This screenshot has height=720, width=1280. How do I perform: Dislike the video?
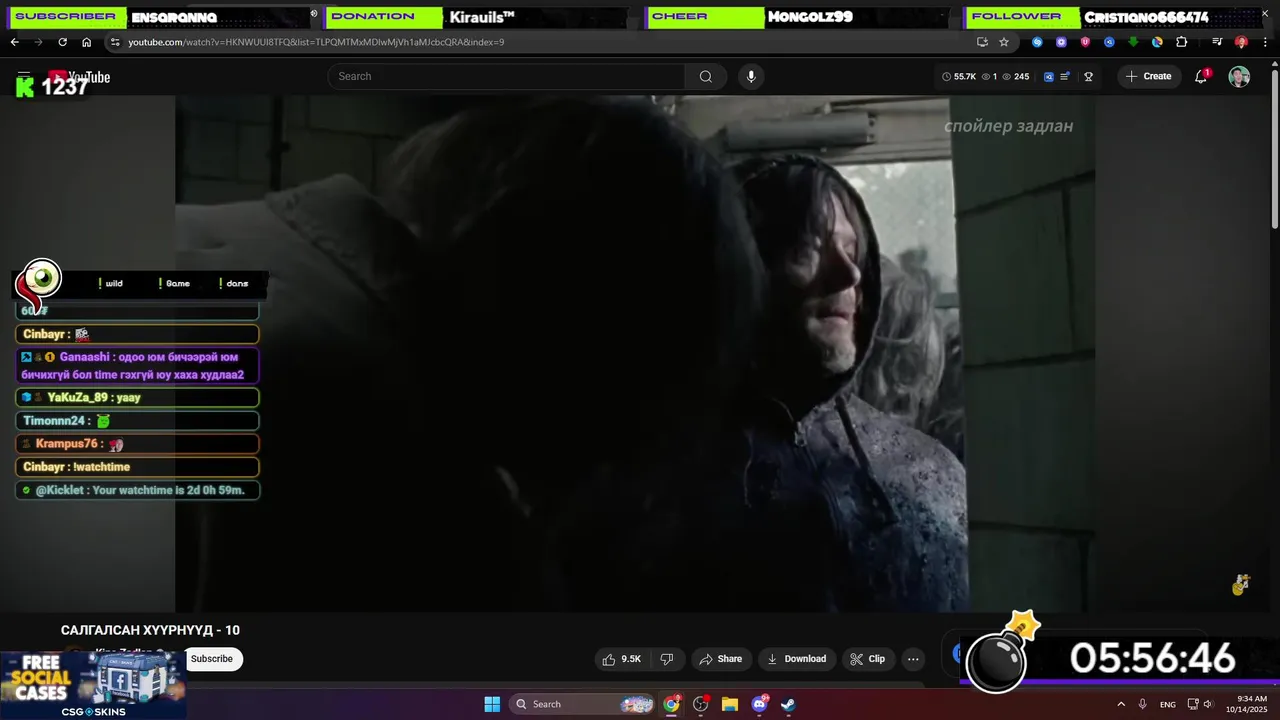[x=667, y=659]
